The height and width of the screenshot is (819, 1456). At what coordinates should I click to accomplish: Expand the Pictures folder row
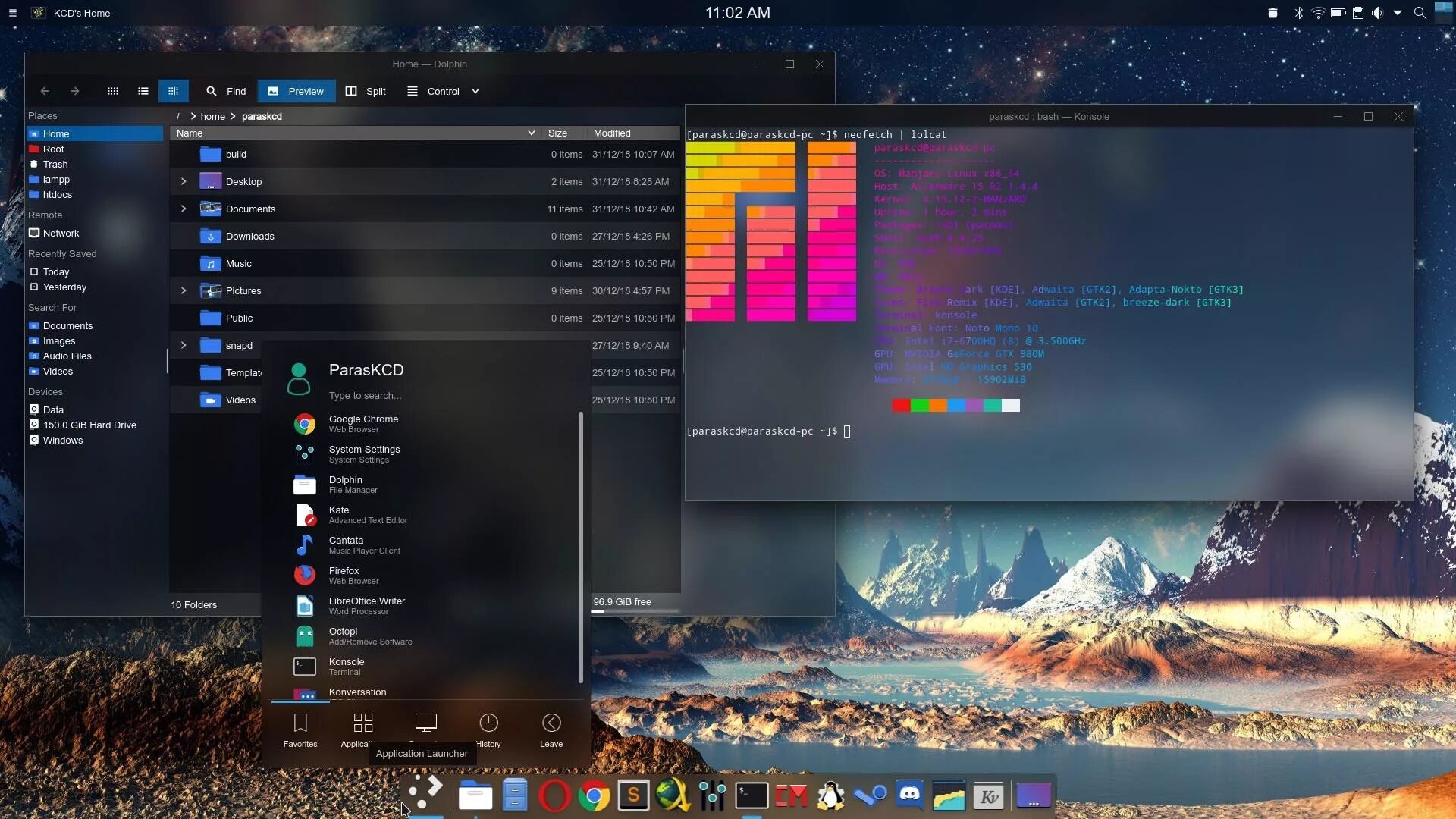[184, 290]
